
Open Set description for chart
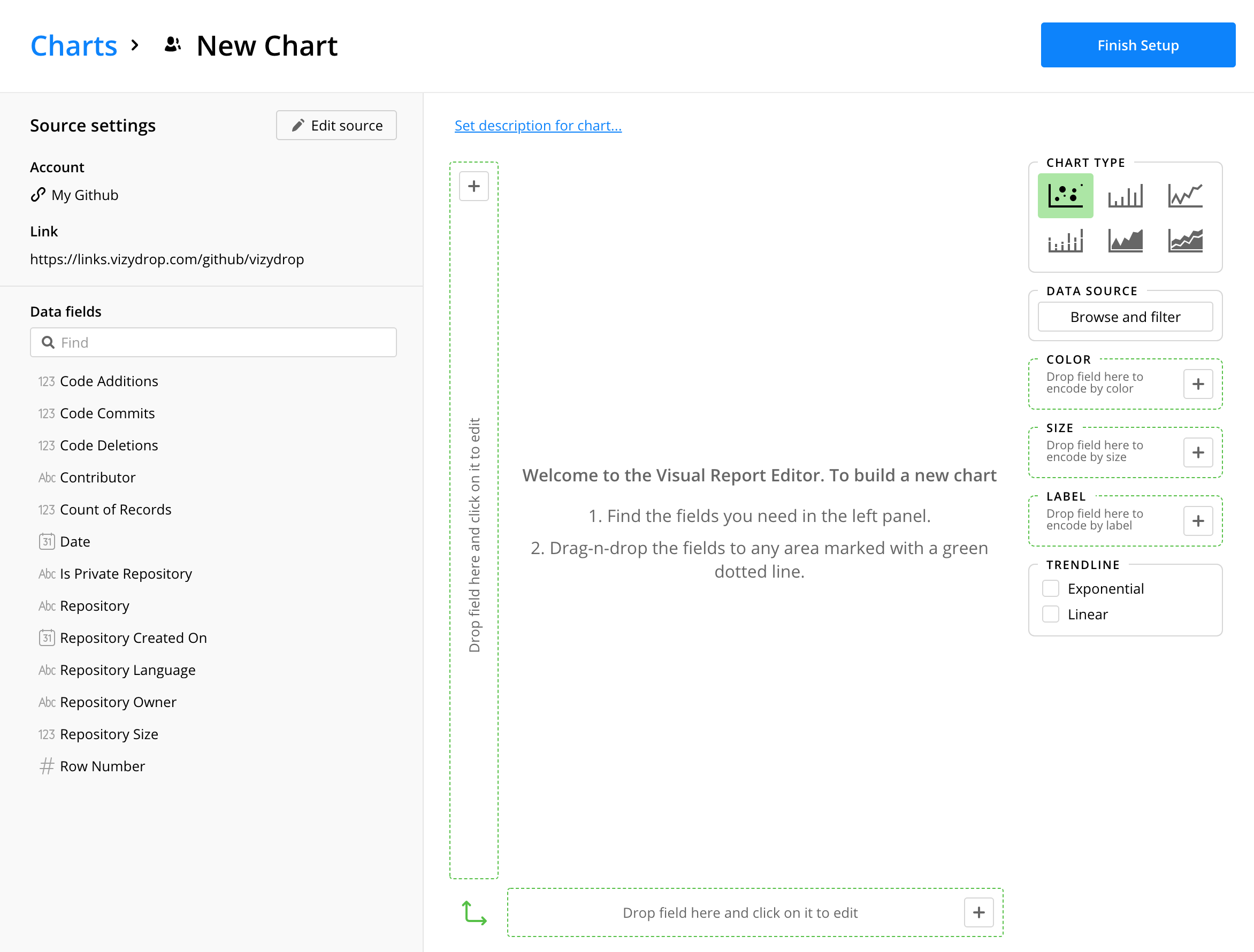(x=538, y=125)
